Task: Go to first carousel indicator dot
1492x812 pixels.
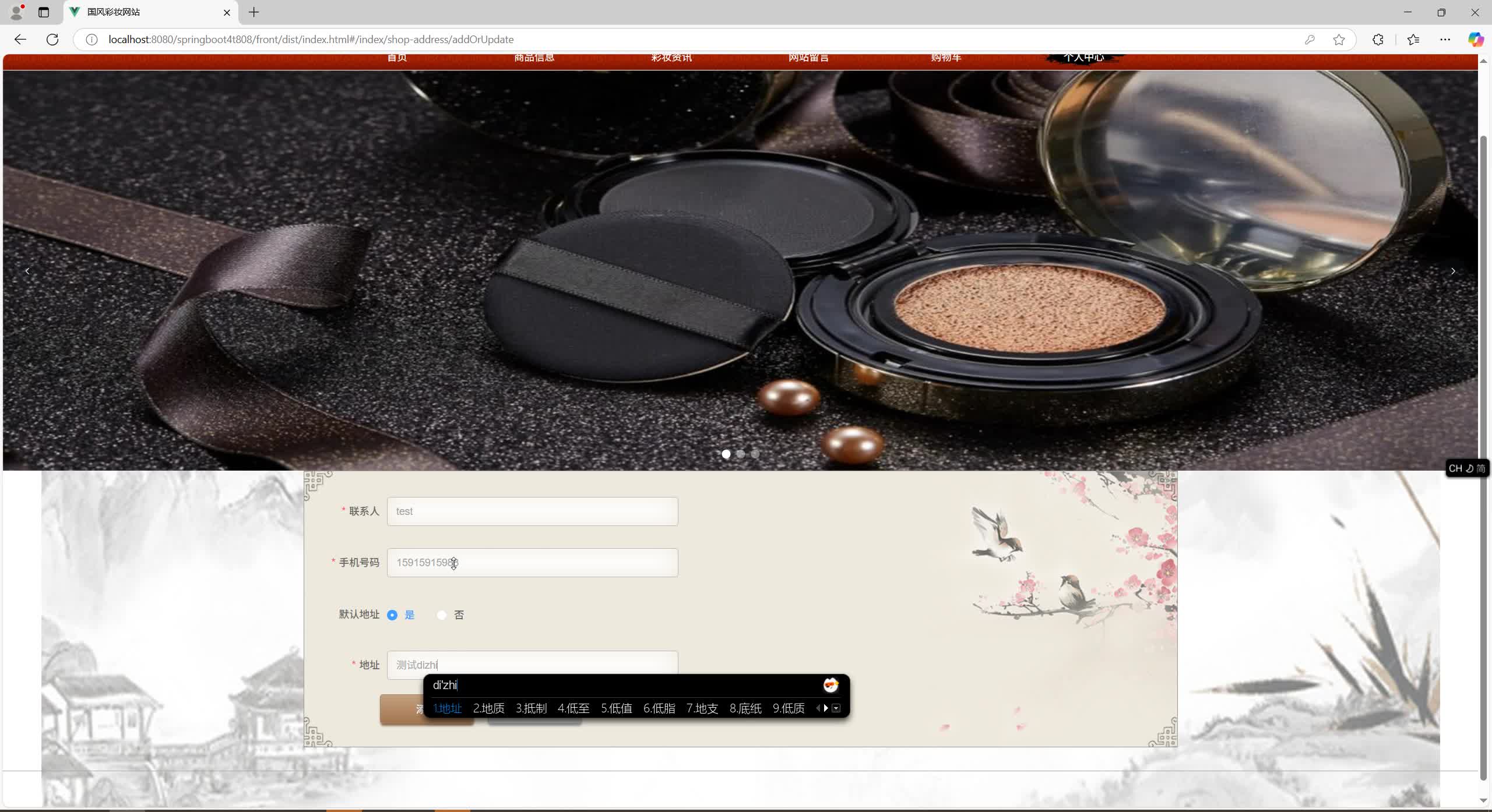Action: click(726, 454)
